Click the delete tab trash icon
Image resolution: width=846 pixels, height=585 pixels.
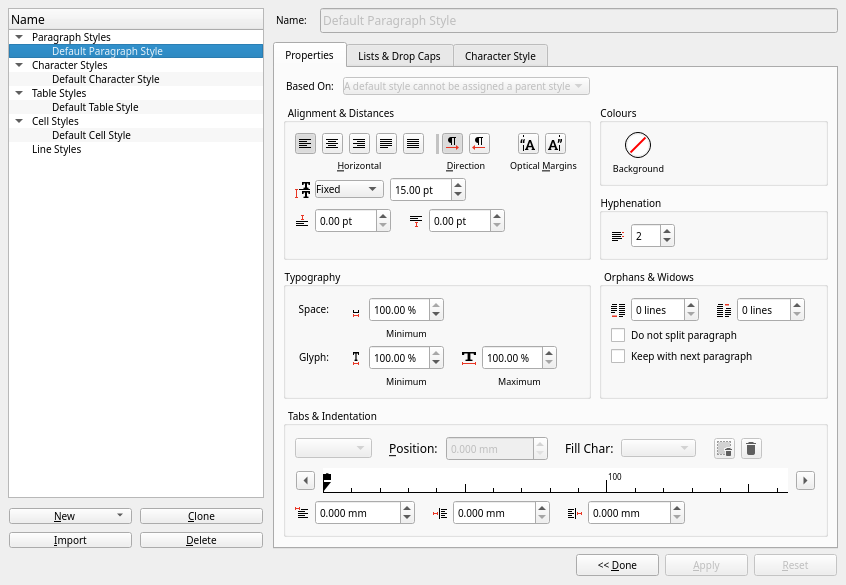(x=752, y=449)
